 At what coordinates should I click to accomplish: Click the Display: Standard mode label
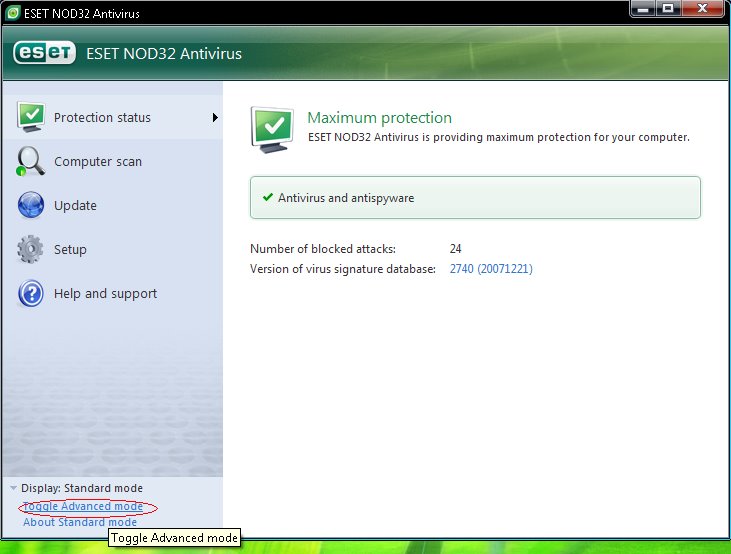click(82, 488)
